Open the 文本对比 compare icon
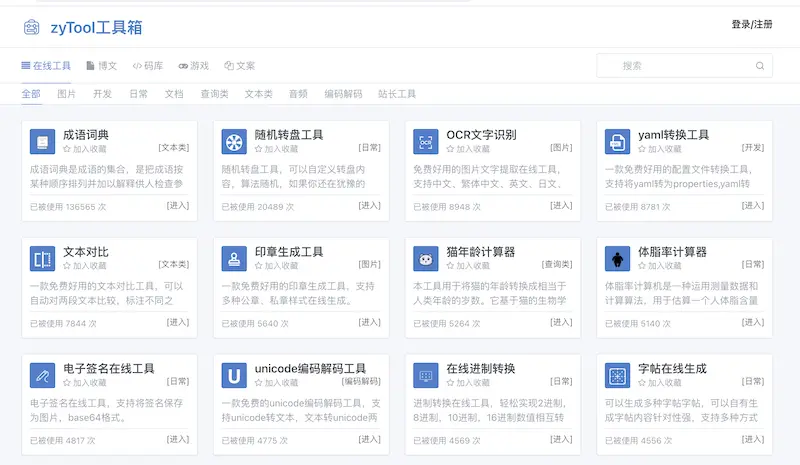Screen dimensions: 800x465 click(x=42, y=259)
